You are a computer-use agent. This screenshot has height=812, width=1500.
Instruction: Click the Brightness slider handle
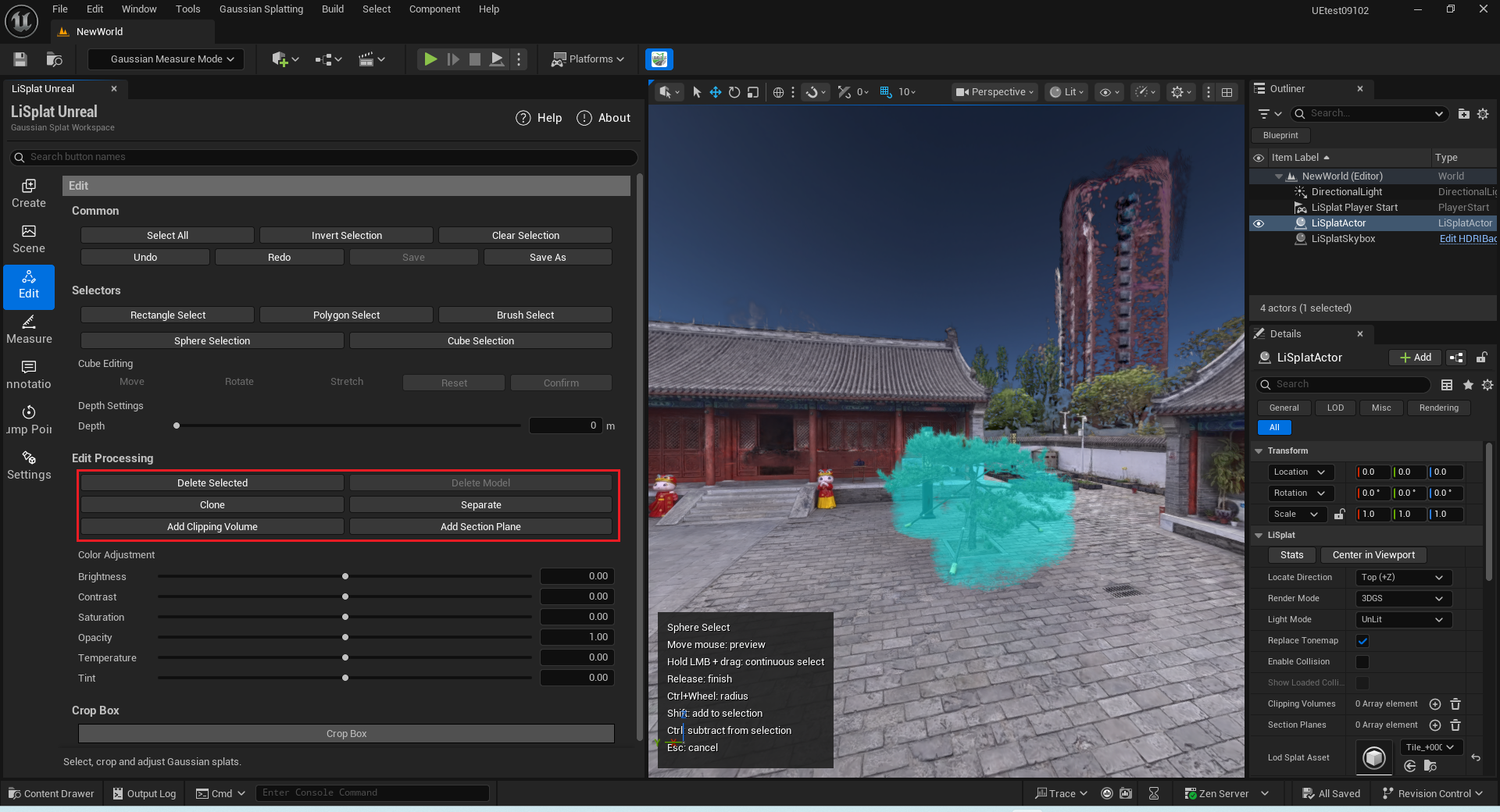point(345,577)
